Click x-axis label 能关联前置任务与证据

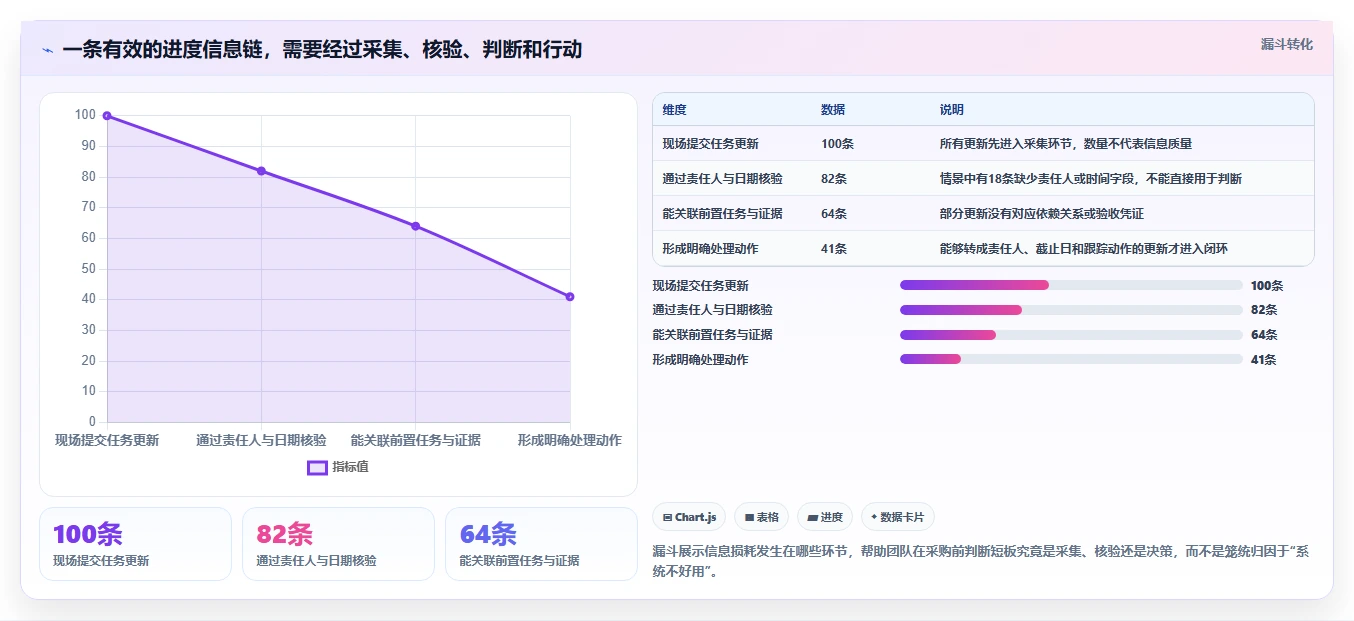[x=416, y=440]
